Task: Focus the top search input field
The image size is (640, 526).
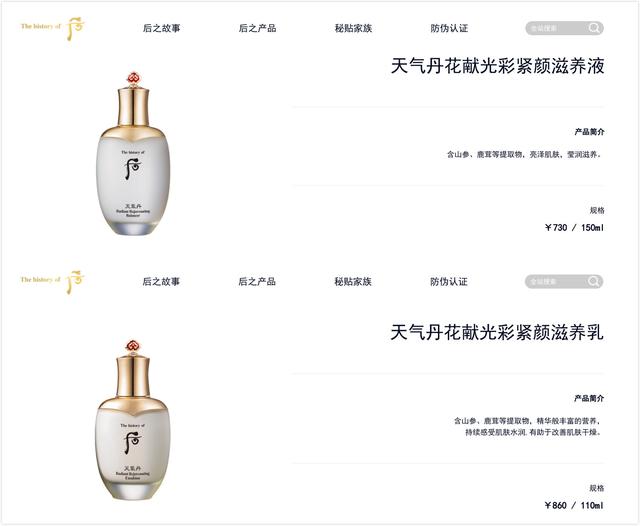Action: (x=557, y=28)
